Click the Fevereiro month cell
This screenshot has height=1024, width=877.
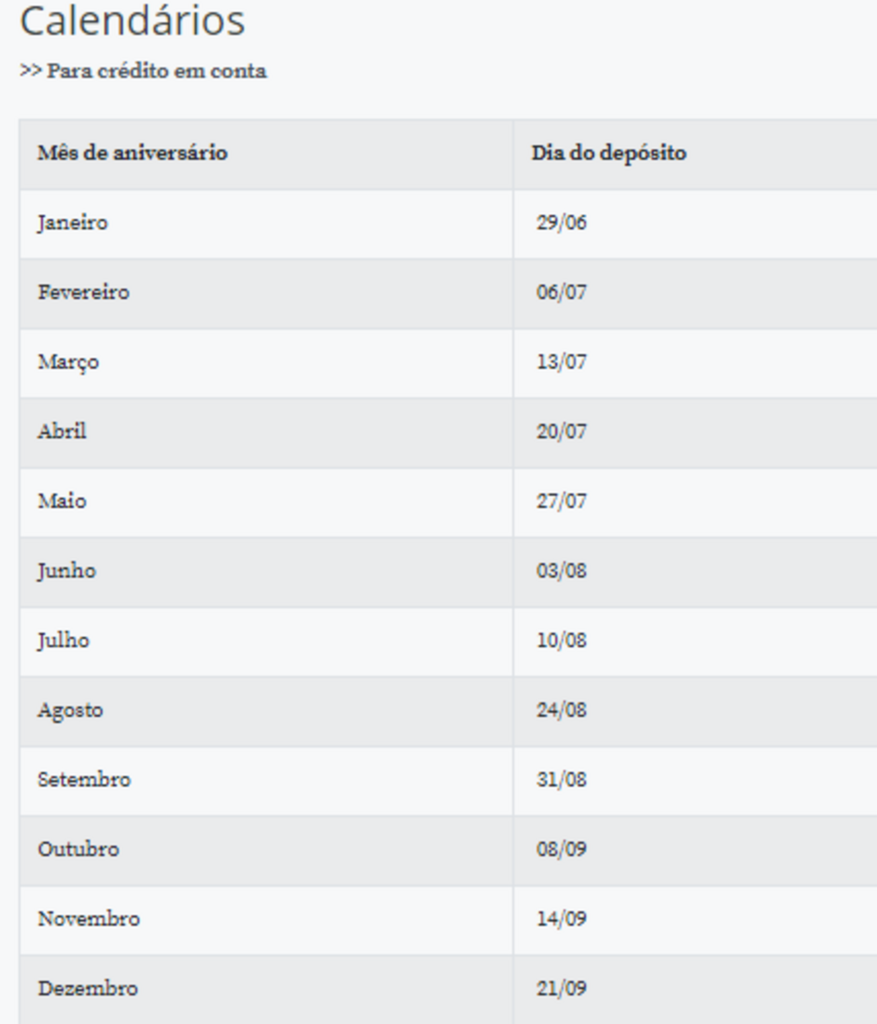click(x=83, y=293)
